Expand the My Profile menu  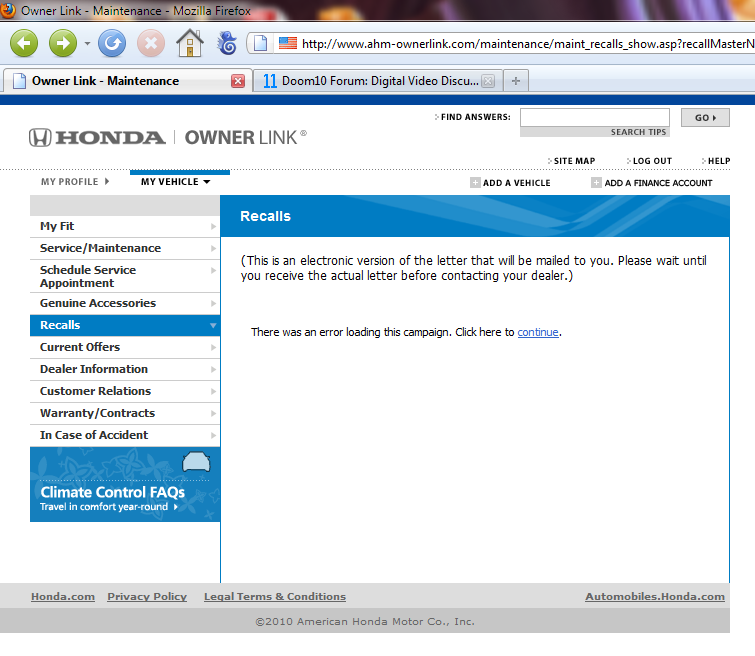75,182
